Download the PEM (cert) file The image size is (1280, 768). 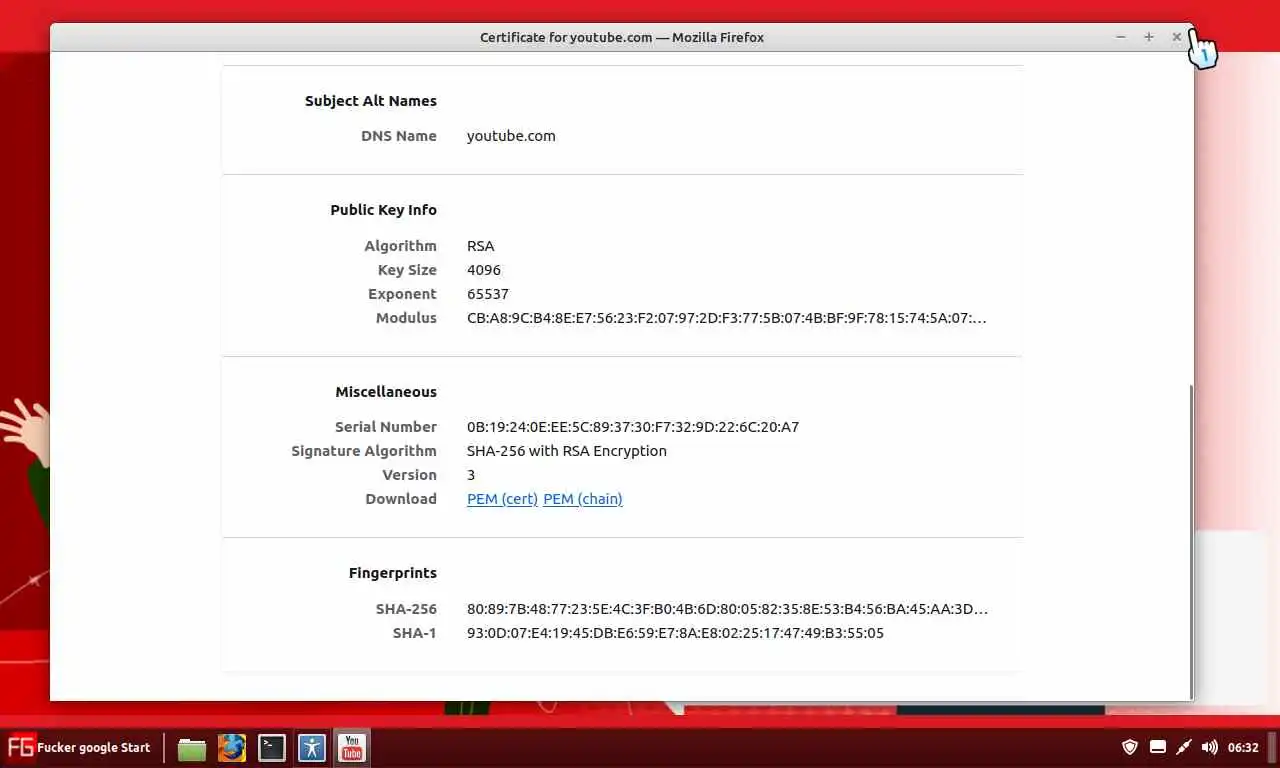tap(502, 499)
